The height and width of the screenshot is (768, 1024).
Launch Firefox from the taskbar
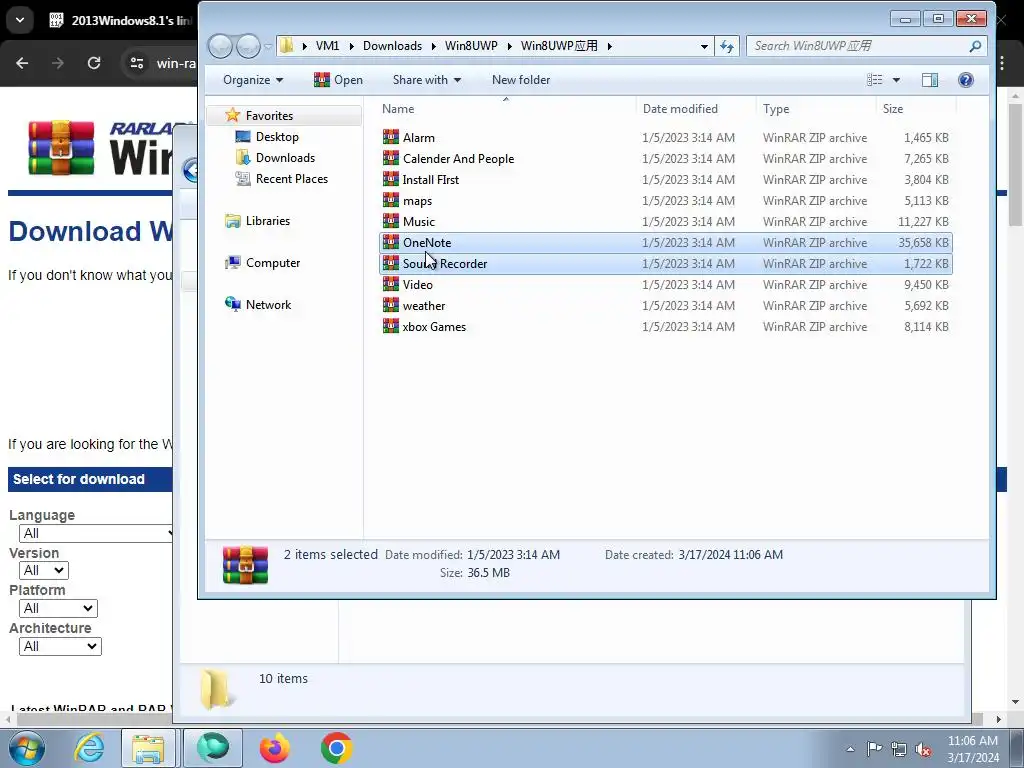coord(274,748)
